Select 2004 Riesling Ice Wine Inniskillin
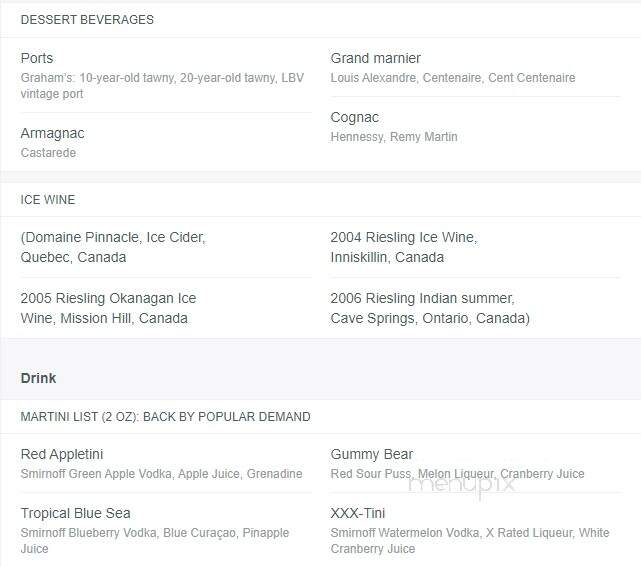Screen dimensions: 641x567 (x=404, y=247)
